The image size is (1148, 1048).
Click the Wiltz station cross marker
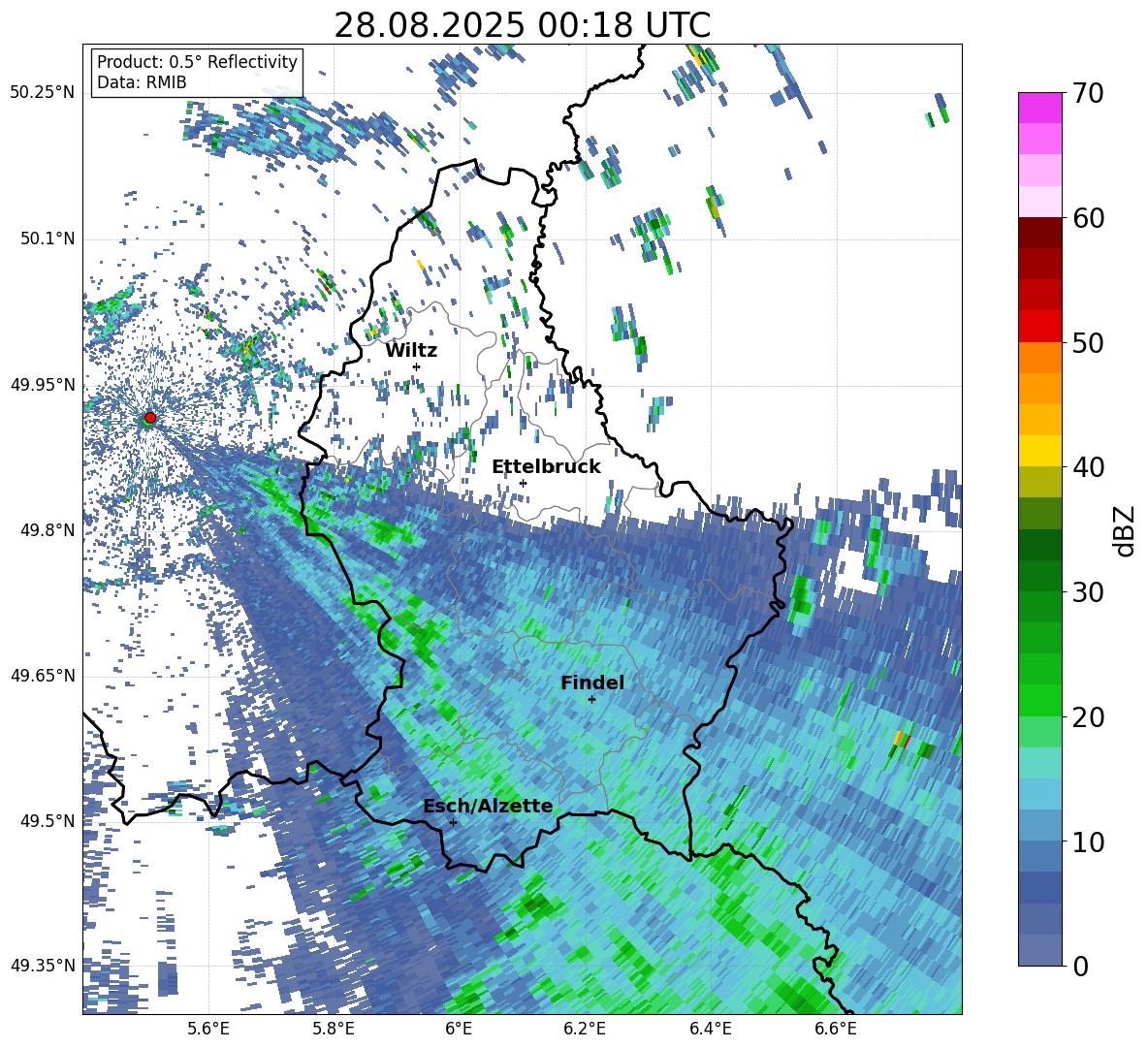417,366
